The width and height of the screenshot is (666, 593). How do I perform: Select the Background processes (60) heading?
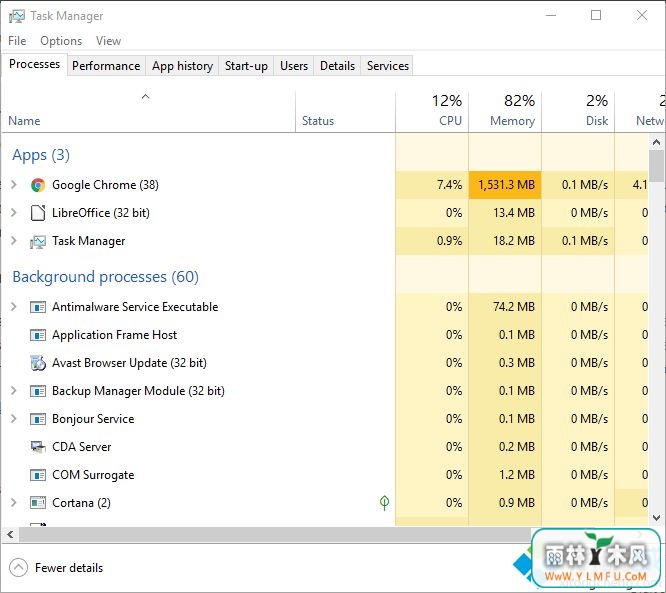[105, 277]
